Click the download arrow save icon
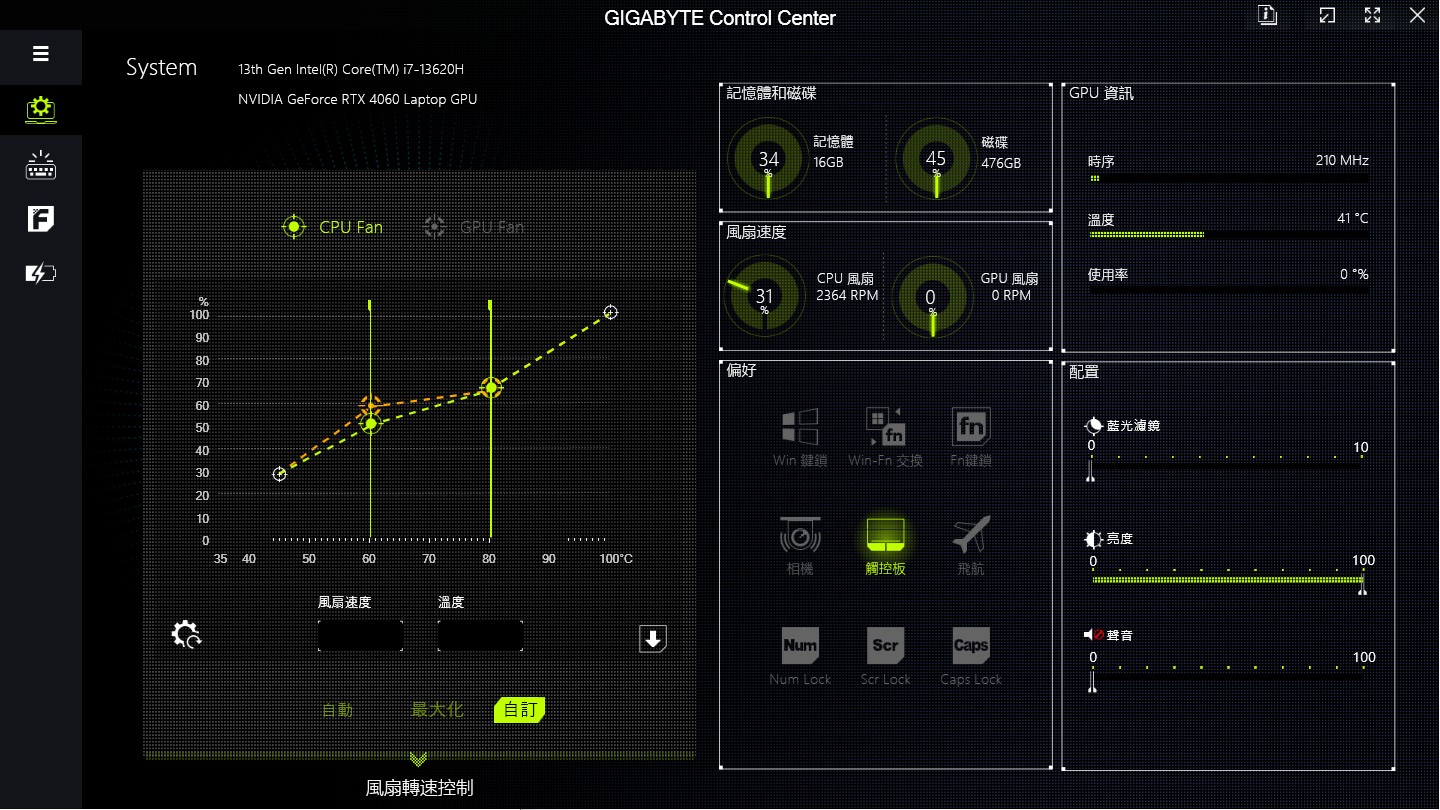Image resolution: width=1440 pixels, height=810 pixels. (x=653, y=639)
